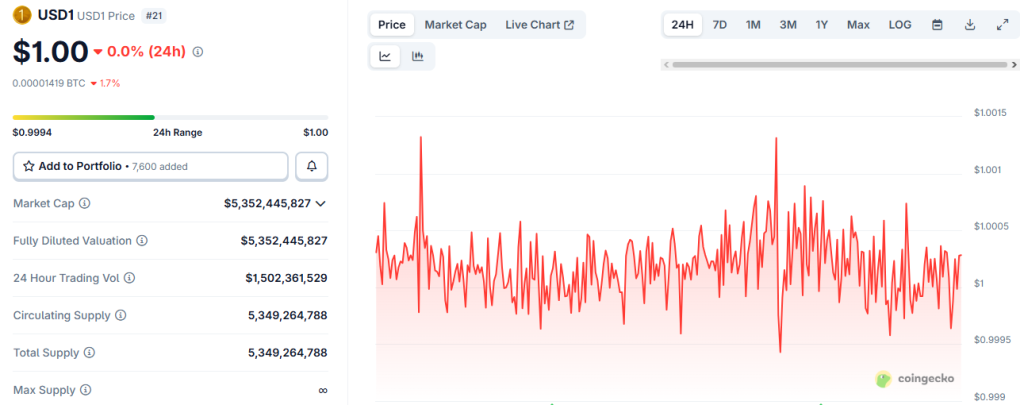Click the Total Supply info icon
The height and width of the screenshot is (405, 1024).
tap(89, 353)
